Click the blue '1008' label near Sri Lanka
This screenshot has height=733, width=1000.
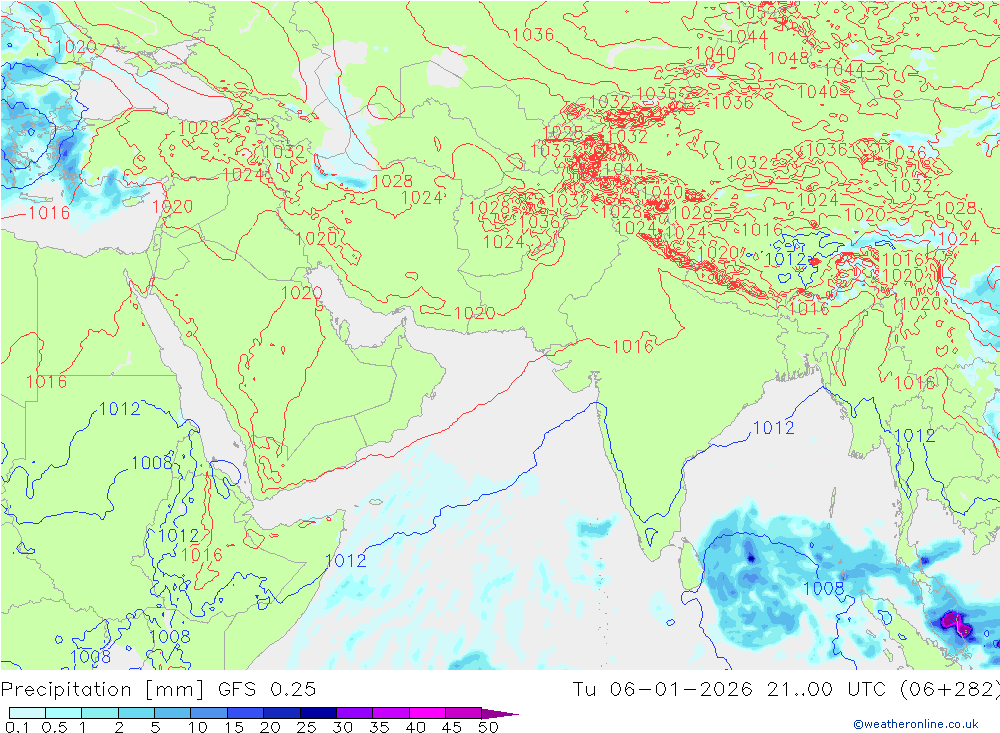(x=823, y=588)
